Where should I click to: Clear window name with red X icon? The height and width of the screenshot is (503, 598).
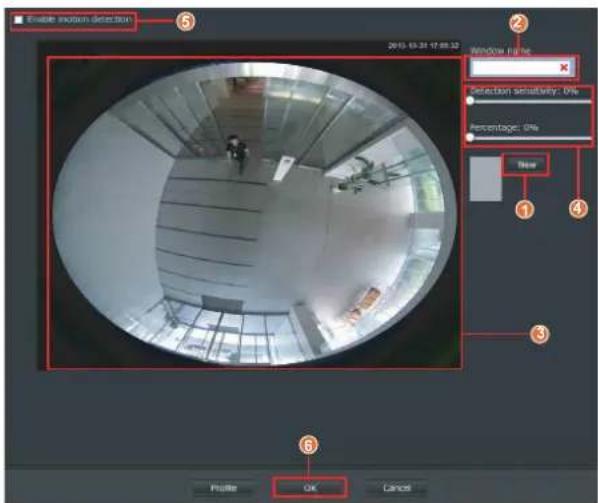(x=564, y=67)
